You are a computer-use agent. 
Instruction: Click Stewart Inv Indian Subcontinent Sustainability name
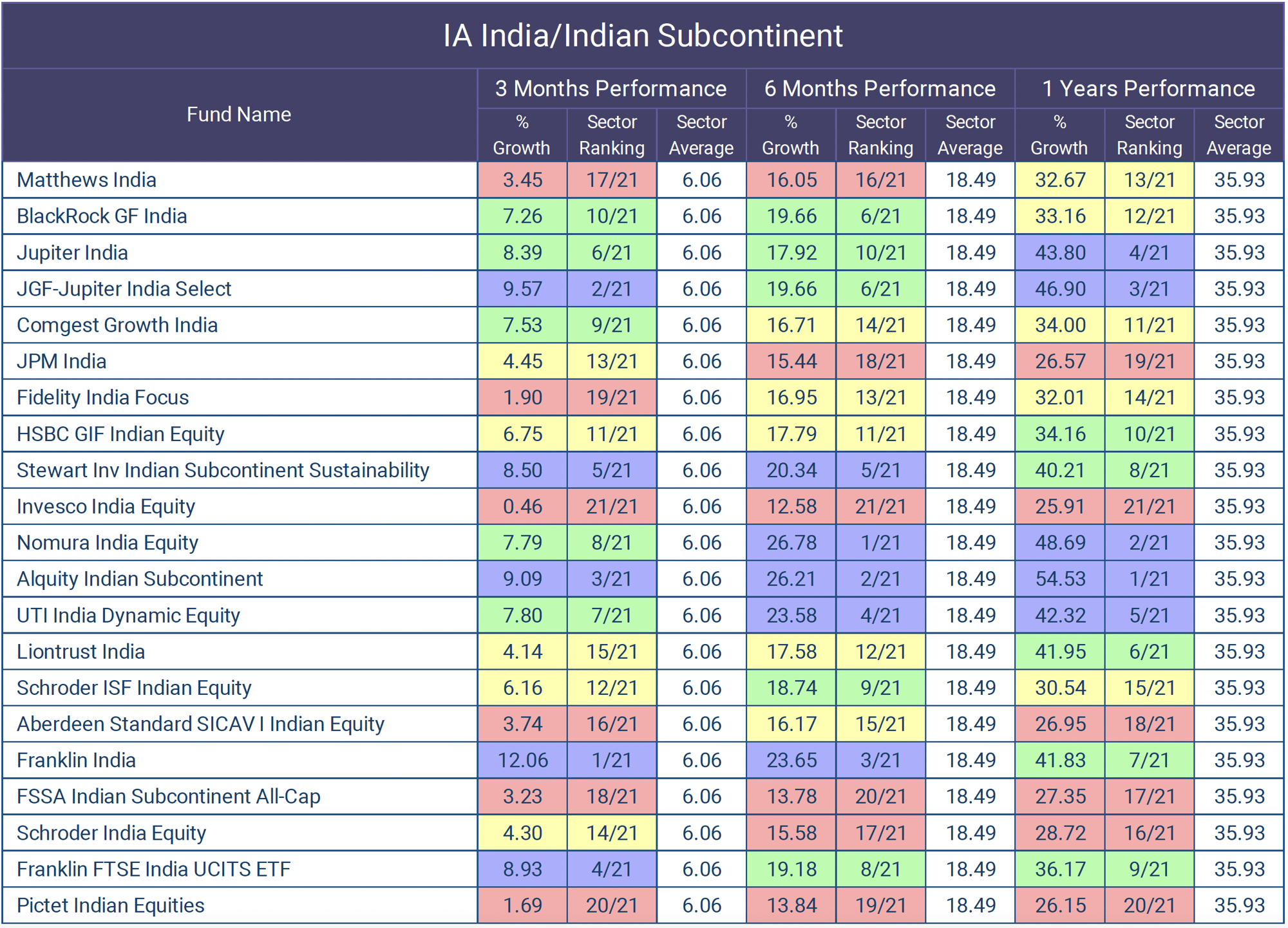tap(223, 470)
